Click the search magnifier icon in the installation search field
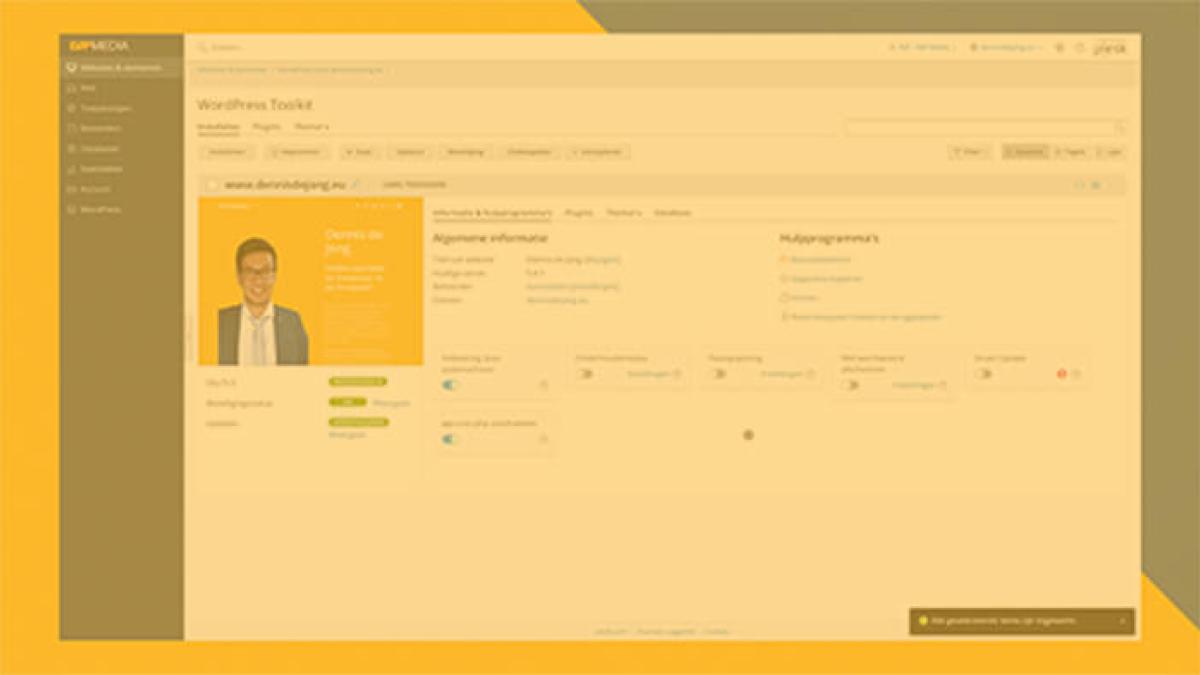This screenshot has height=675, width=1200. (1119, 128)
